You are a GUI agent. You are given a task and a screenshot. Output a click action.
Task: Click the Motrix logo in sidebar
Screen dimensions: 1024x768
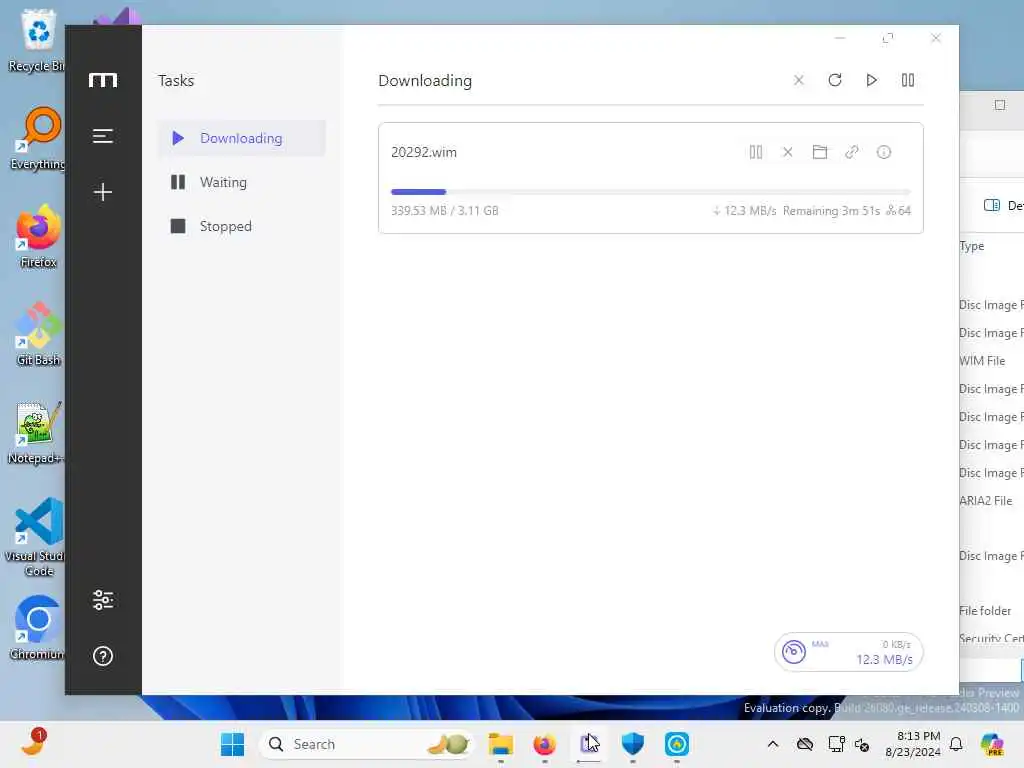[103, 80]
